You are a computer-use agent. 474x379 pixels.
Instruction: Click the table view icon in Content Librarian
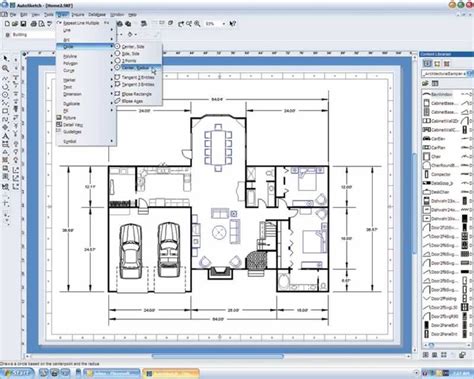tap(435, 83)
